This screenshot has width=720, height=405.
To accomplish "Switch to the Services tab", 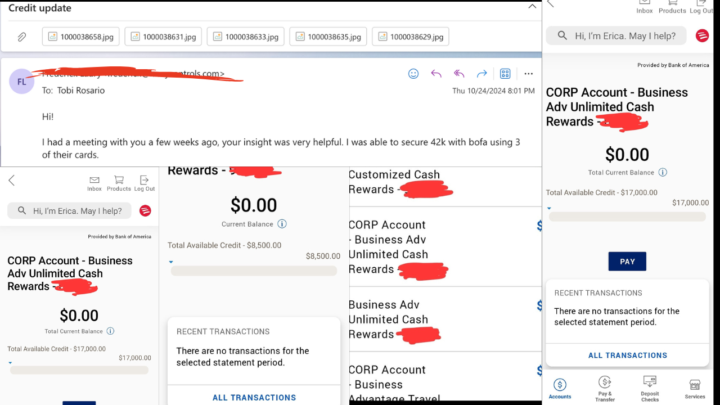I will 695,388.
